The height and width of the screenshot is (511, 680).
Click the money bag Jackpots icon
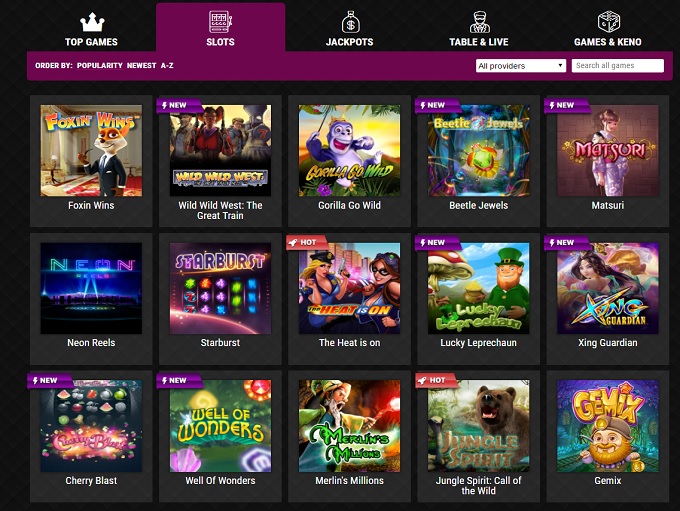pos(350,22)
